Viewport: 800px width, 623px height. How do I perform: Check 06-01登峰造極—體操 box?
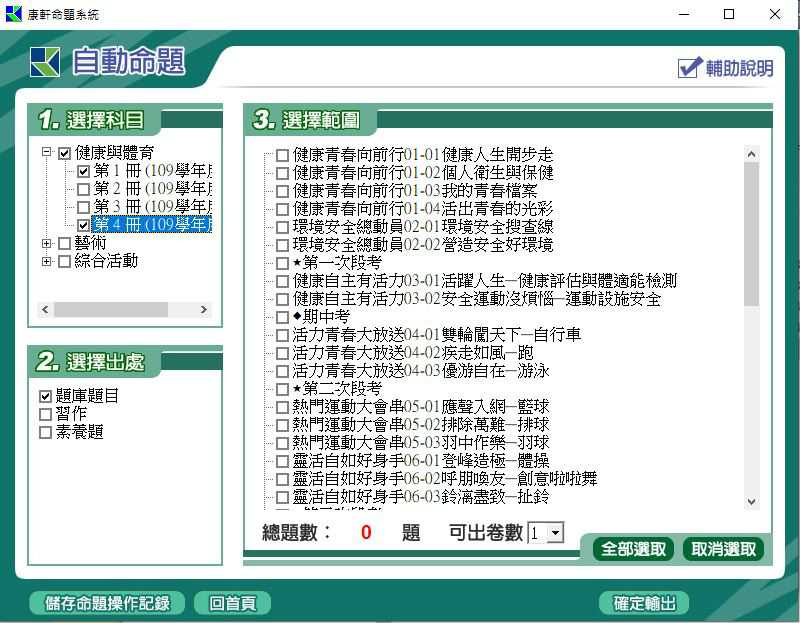[x=282, y=461]
